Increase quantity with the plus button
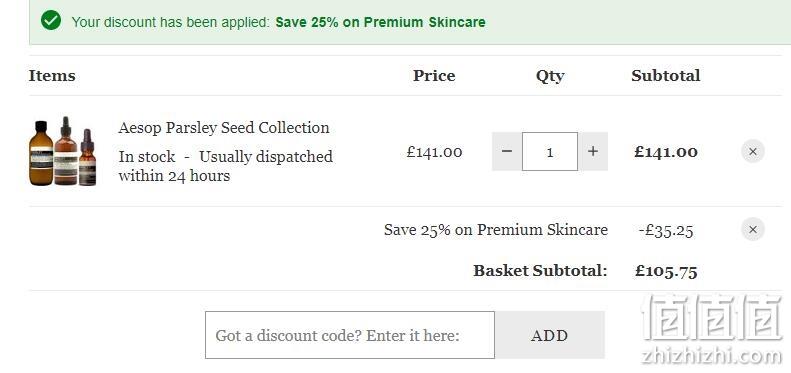The image size is (791, 373). 593,151
